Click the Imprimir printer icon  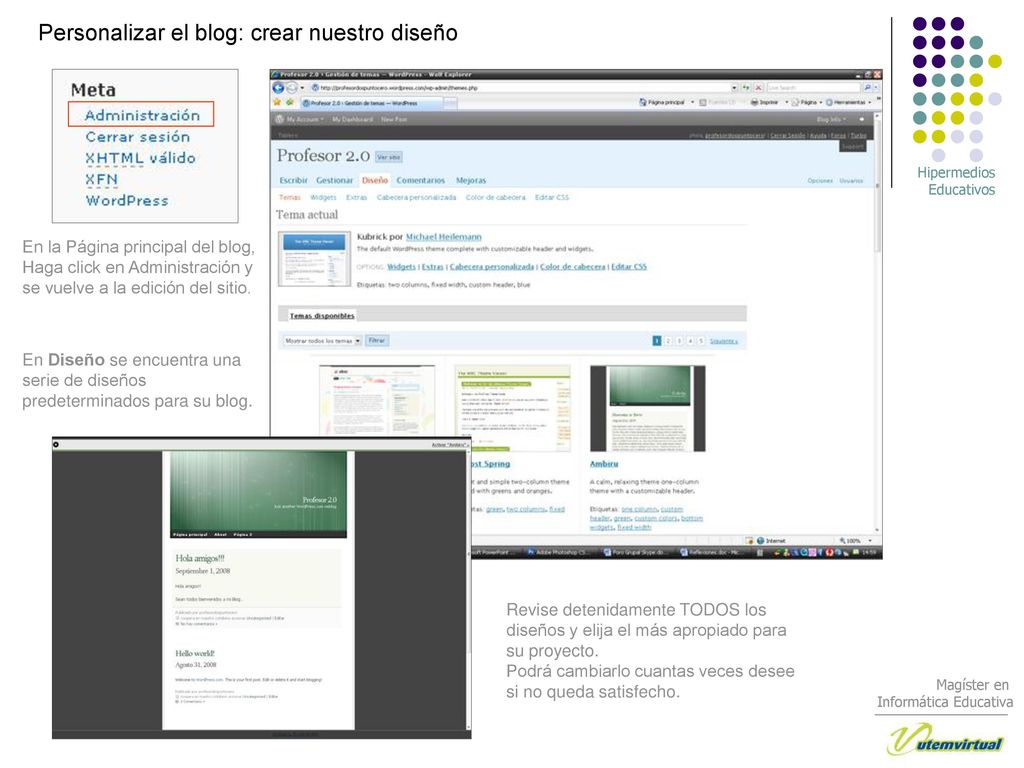tap(754, 103)
